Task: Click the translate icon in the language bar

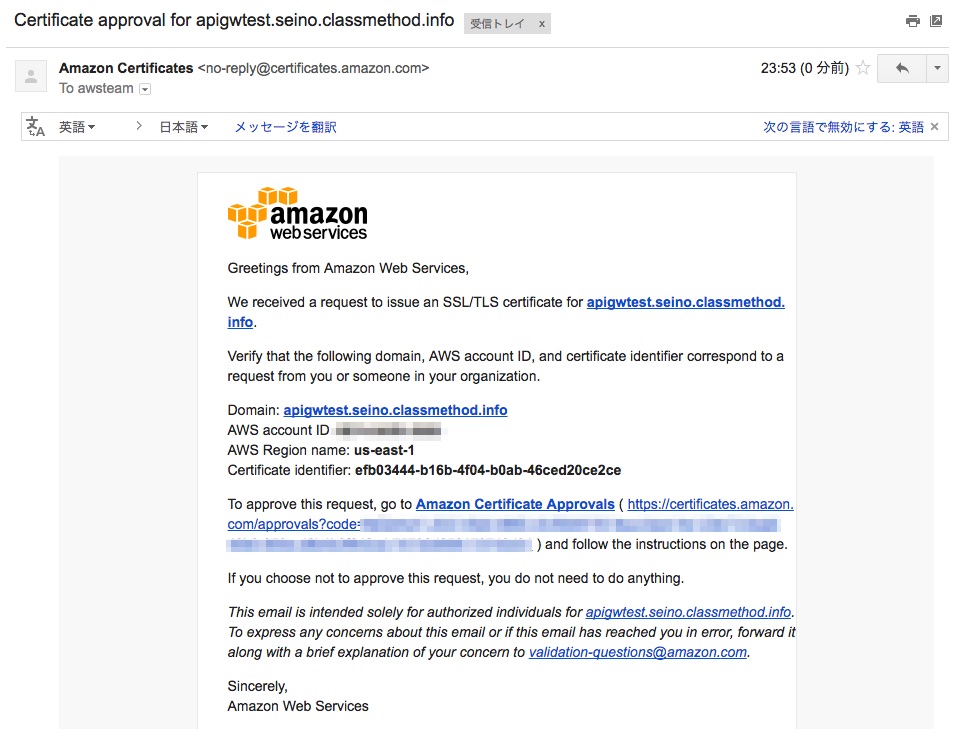Action: (x=35, y=127)
